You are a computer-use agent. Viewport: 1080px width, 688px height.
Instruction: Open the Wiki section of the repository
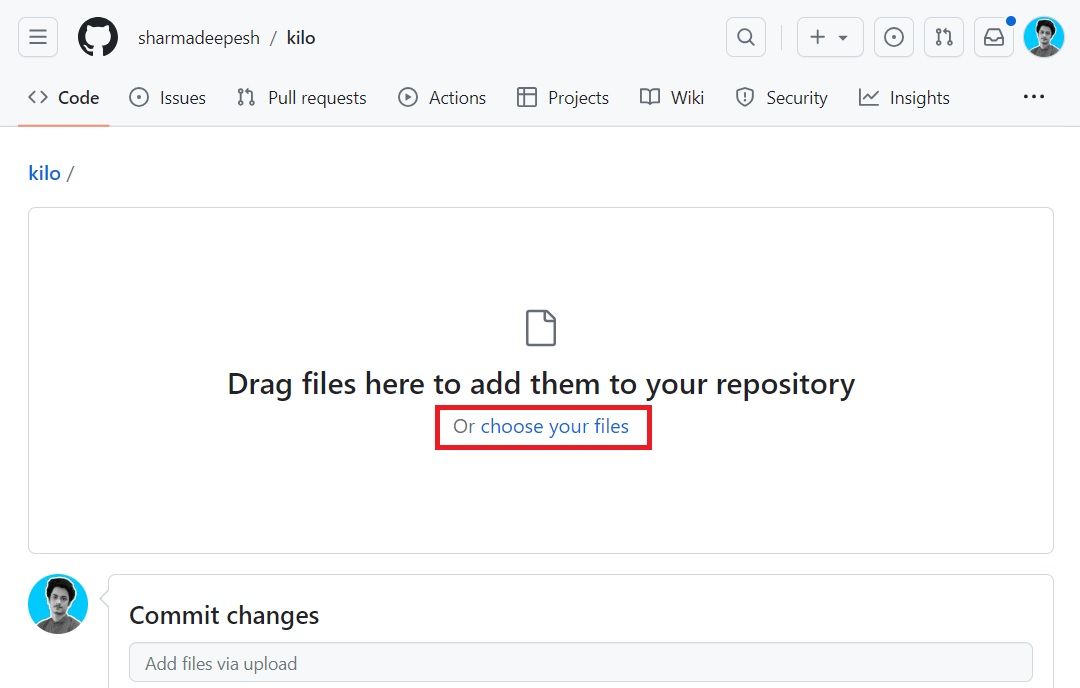tap(671, 97)
